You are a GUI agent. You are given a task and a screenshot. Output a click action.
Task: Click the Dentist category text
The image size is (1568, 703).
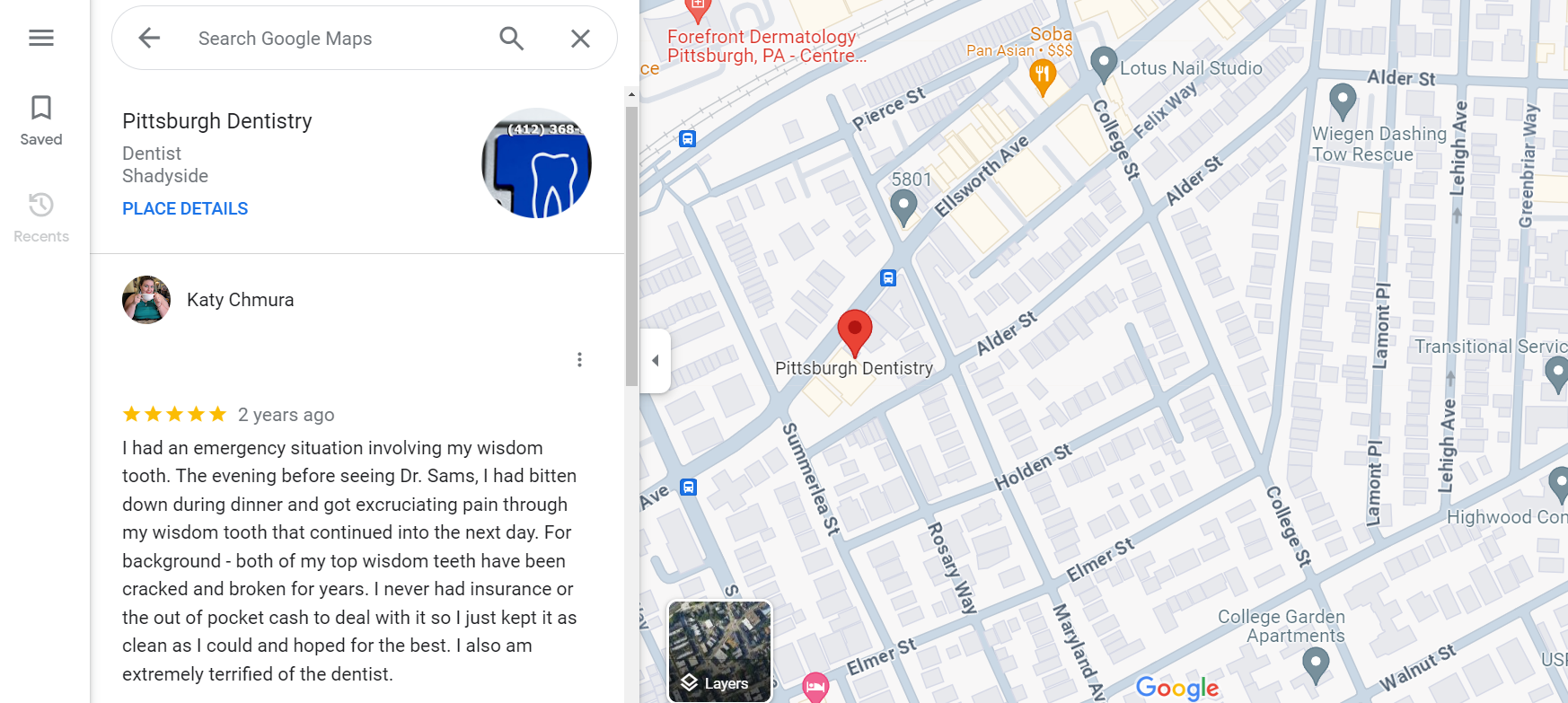(x=152, y=154)
